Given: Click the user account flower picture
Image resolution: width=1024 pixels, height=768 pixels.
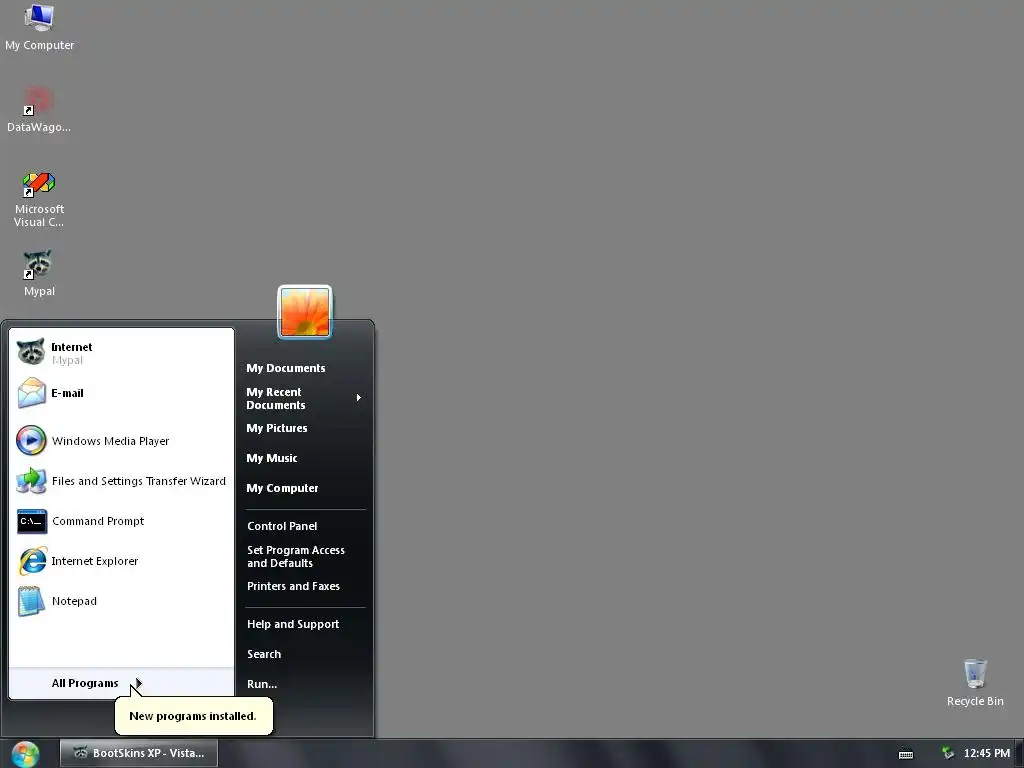Looking at the screenshot, I should (305, 312).
